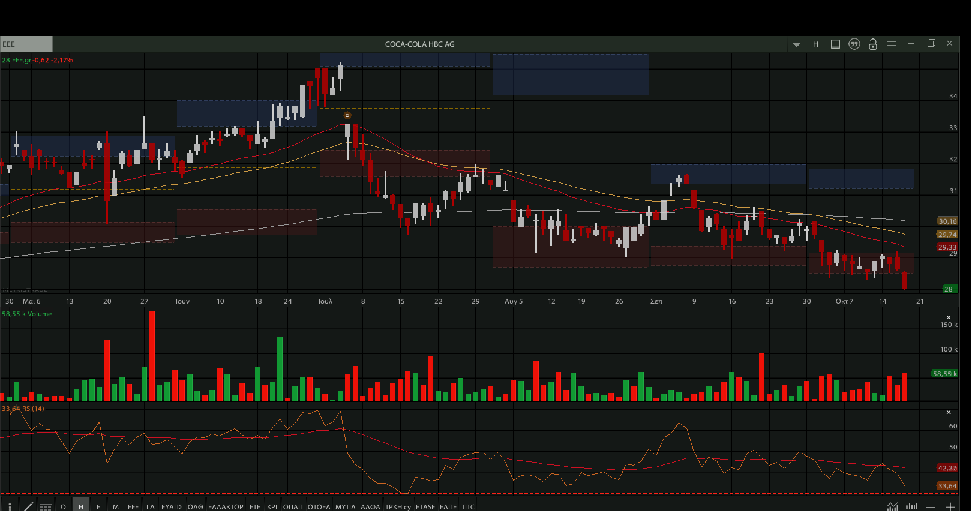This screenshot has height=511, width=971.
Task: Open the chart type icon at bottom right
Action: point(892,506)
